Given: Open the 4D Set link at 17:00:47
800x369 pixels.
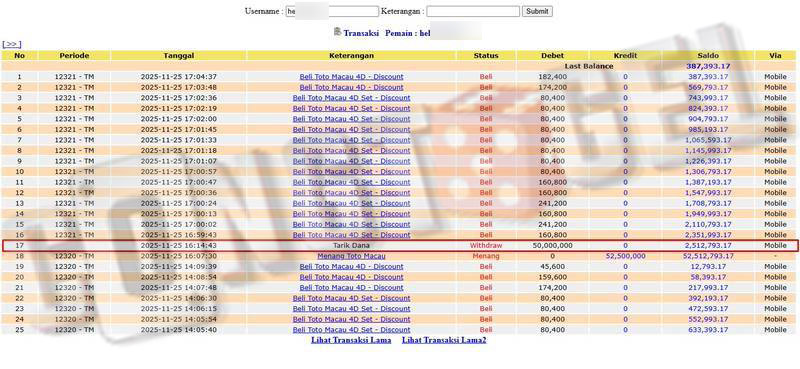Looking at the screenshot, I should click(352, 182).
